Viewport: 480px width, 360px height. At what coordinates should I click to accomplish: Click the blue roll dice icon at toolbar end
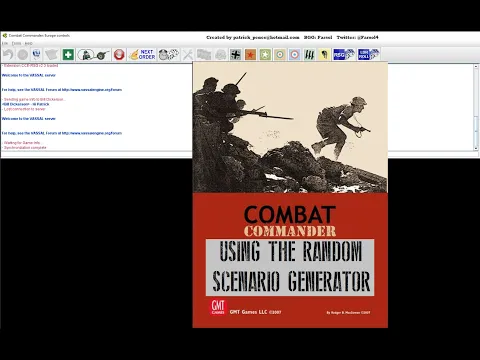368,54
